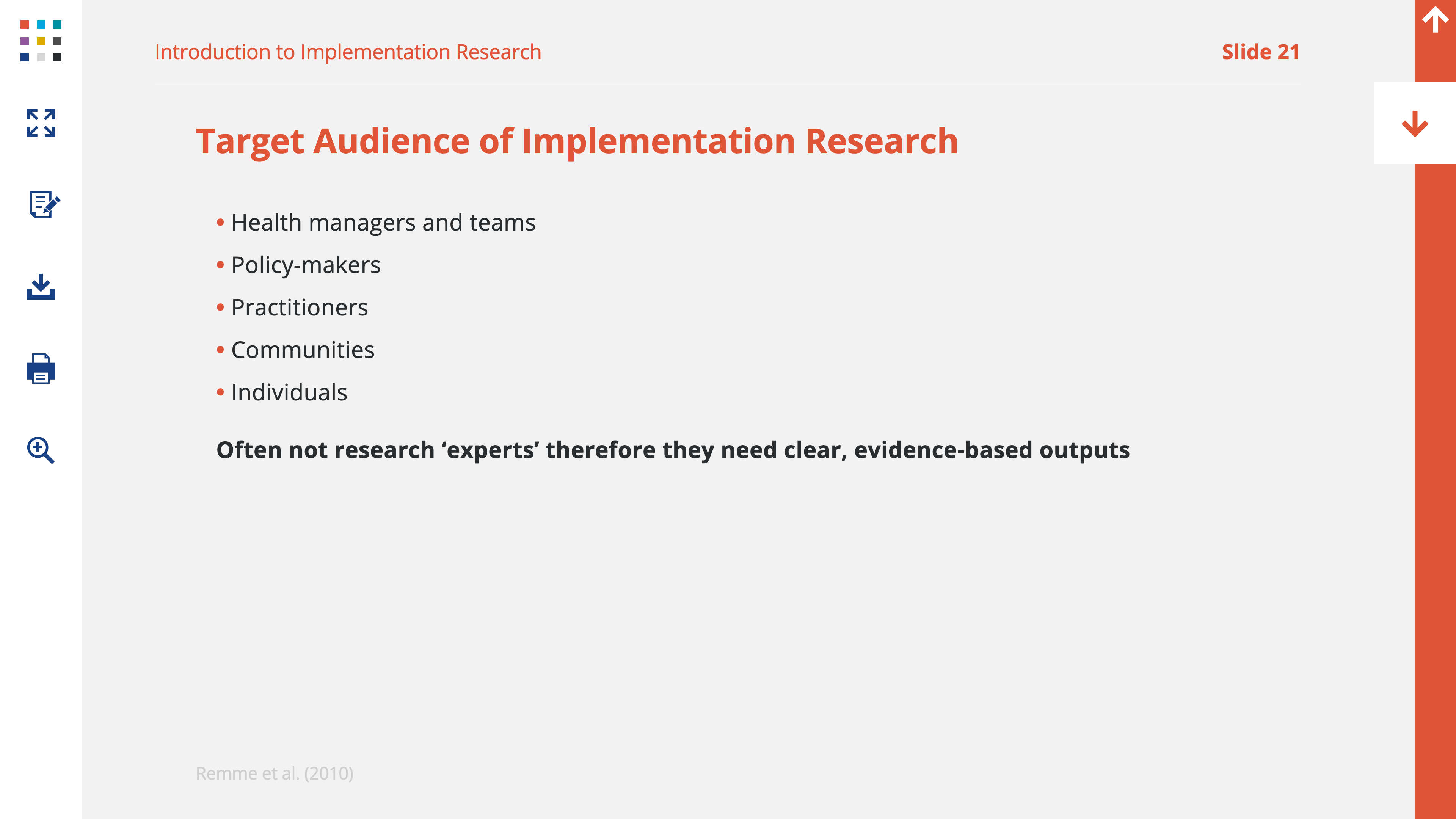The height and width of the screenshot is (819, 1456).
Task: Click the Policy-makers bullet text
Action: (305, 265)
